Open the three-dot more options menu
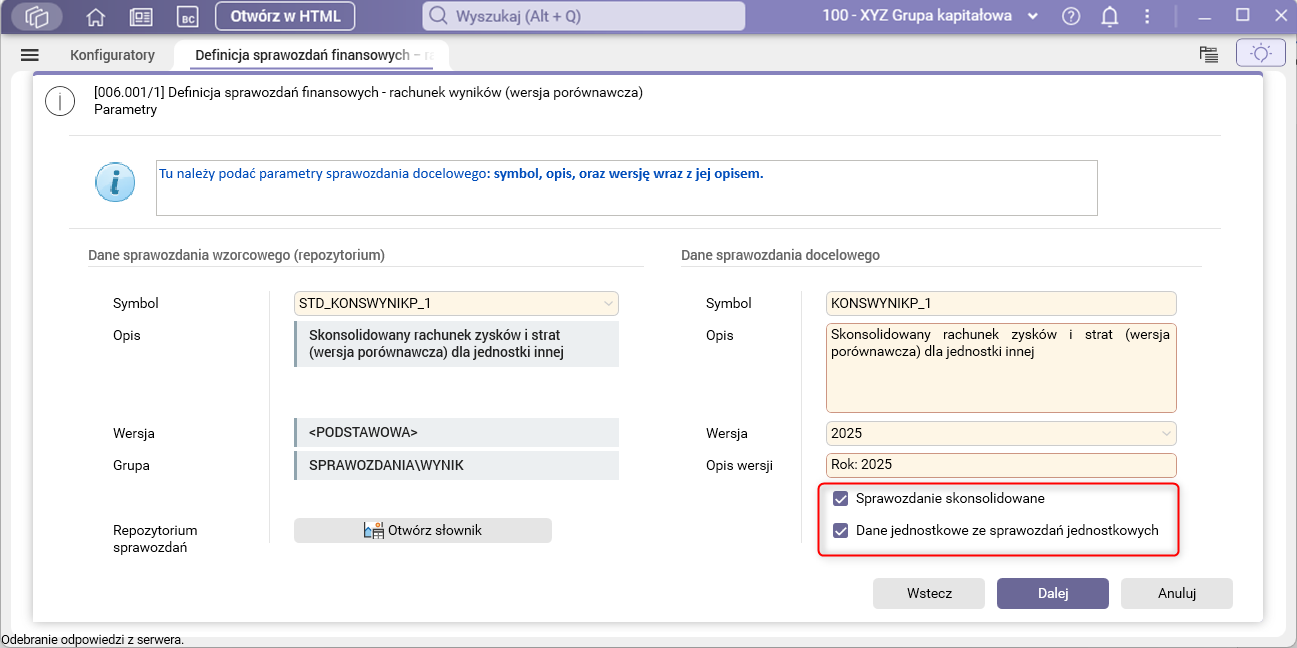1297x648 pixels. coord(1148,16)
